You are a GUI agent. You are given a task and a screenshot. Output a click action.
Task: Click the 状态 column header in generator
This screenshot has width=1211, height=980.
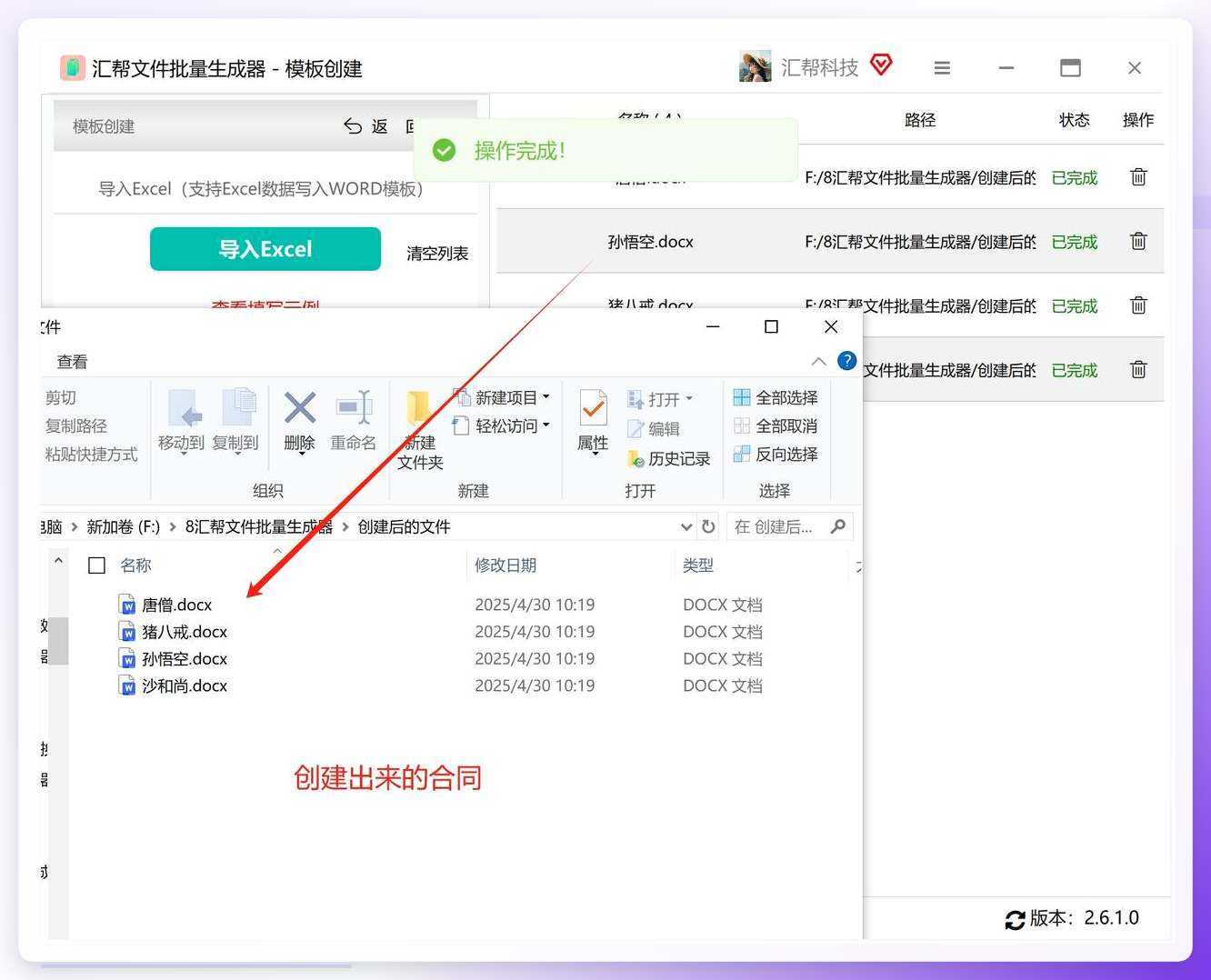pos(1074,120)
